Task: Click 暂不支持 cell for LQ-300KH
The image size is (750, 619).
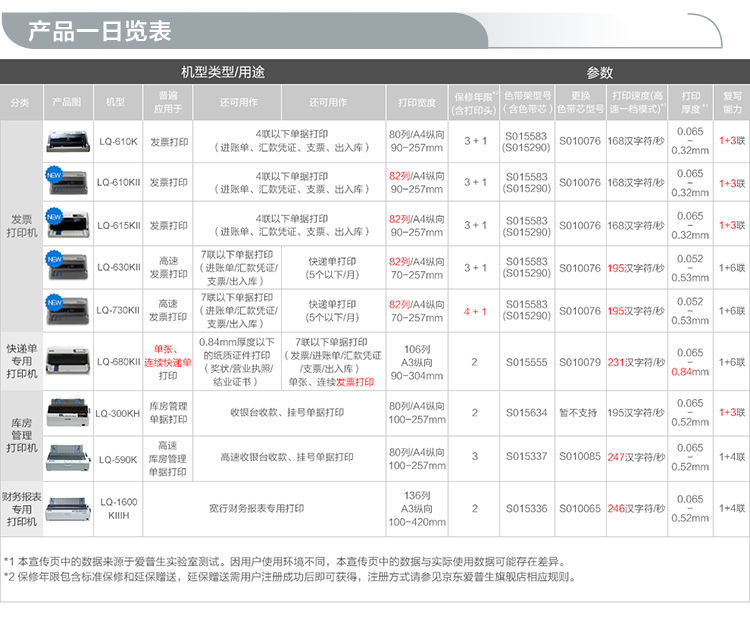Action: [578, 412]
